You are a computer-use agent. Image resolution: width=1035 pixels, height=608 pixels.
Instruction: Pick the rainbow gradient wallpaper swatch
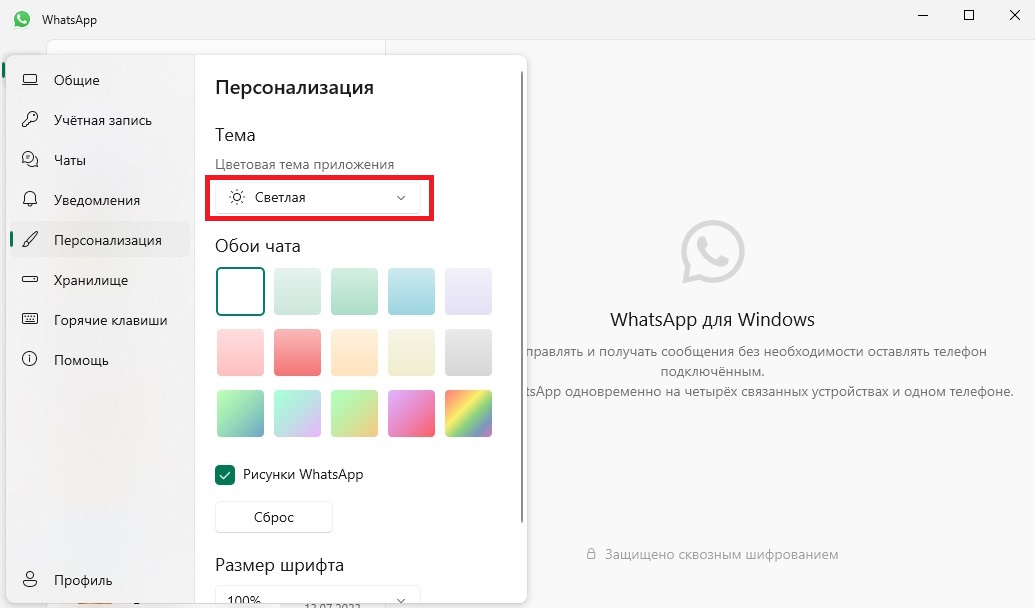click(x=469, y=413)
